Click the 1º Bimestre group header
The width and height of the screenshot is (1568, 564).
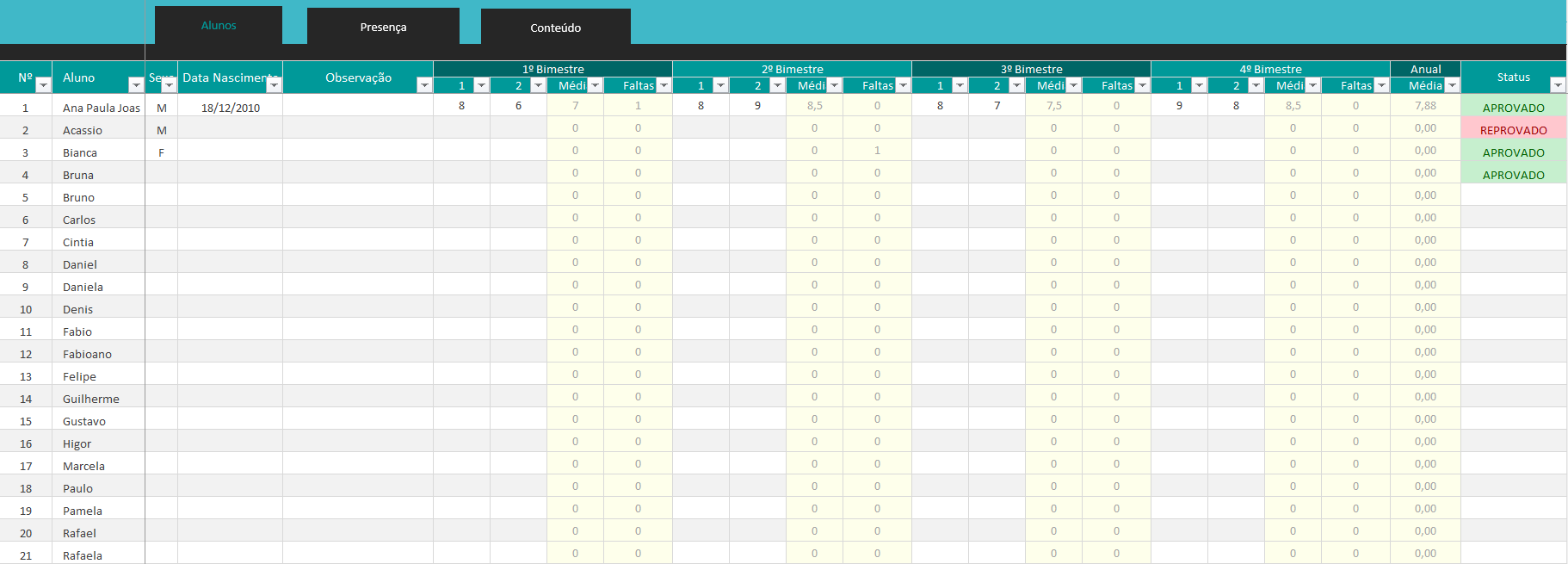tap(553, 69)
